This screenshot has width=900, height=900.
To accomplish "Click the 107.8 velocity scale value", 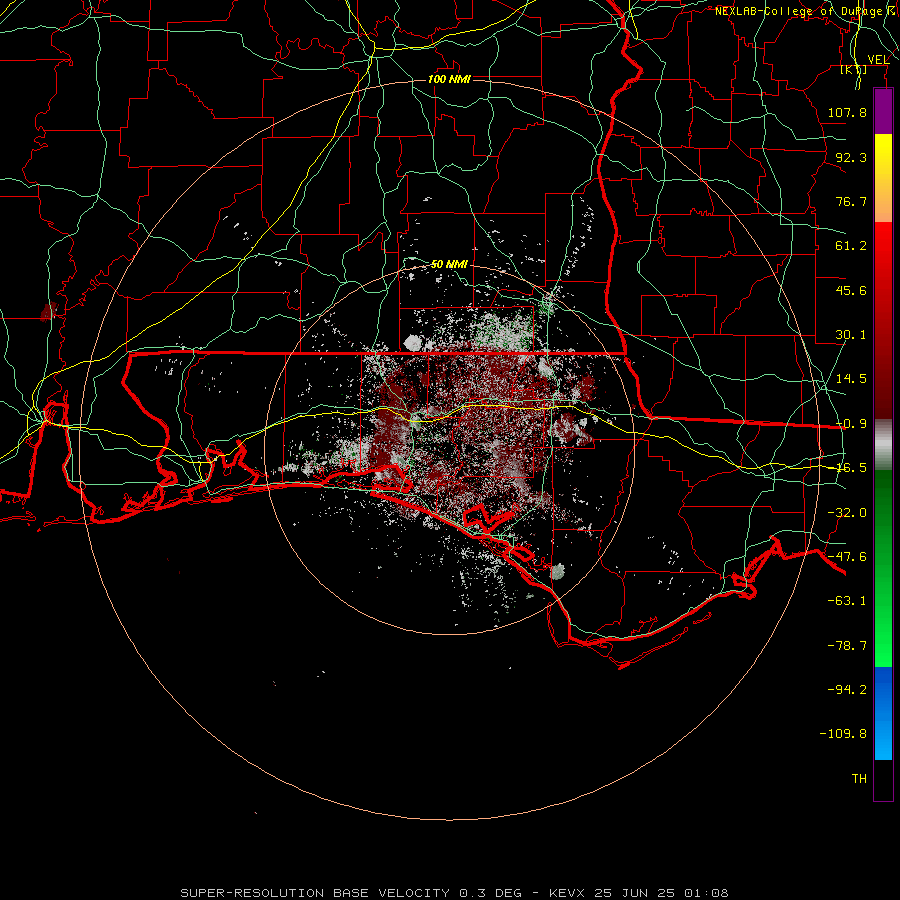I will [x=847, y=112].
